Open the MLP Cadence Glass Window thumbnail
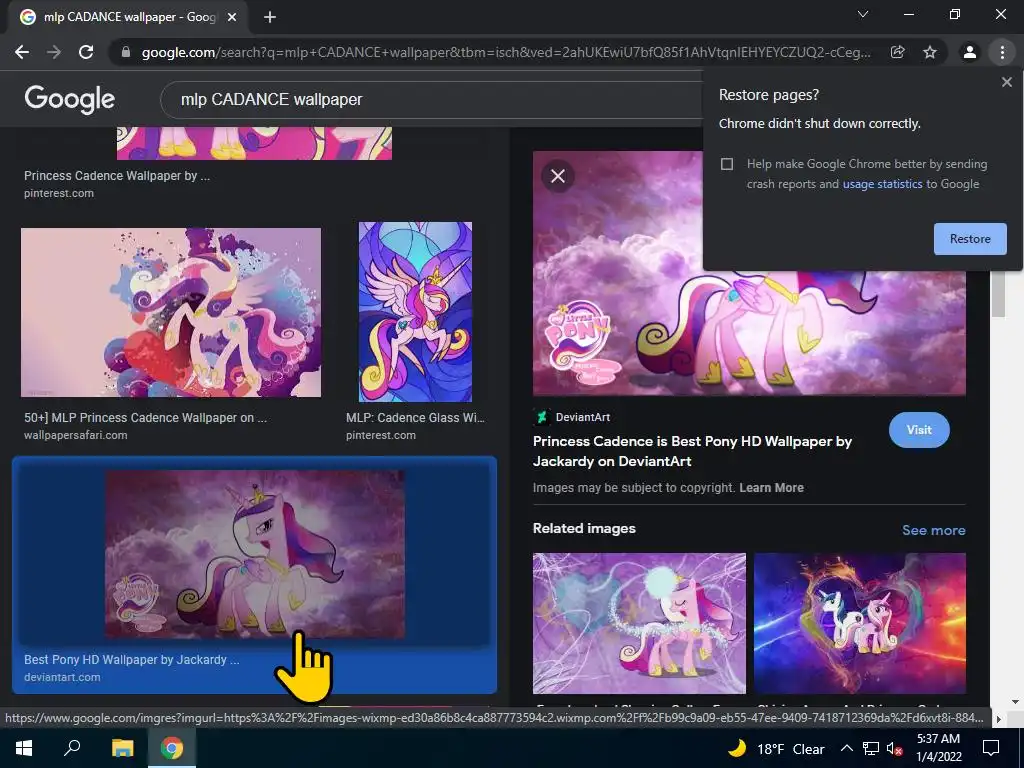 [x=415, y=312]
